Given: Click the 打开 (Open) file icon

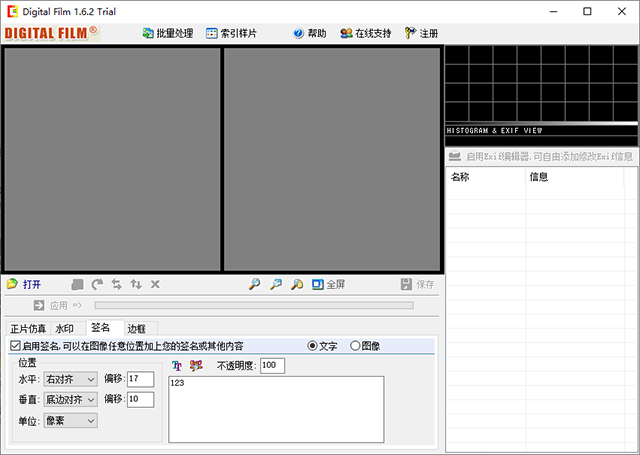Looking at the screenshot, I should 13,284.
